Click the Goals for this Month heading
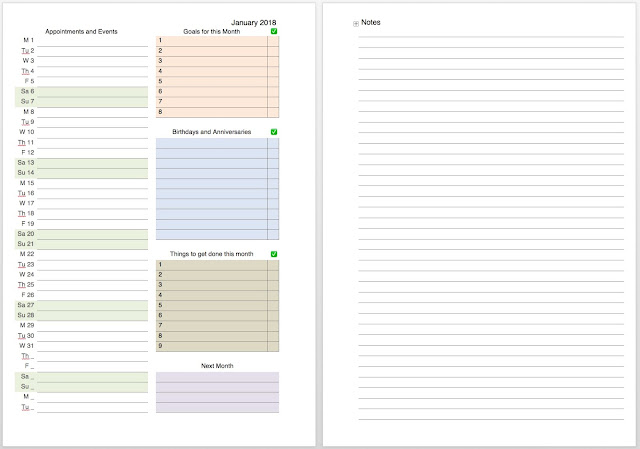 (x=211, y=31)
